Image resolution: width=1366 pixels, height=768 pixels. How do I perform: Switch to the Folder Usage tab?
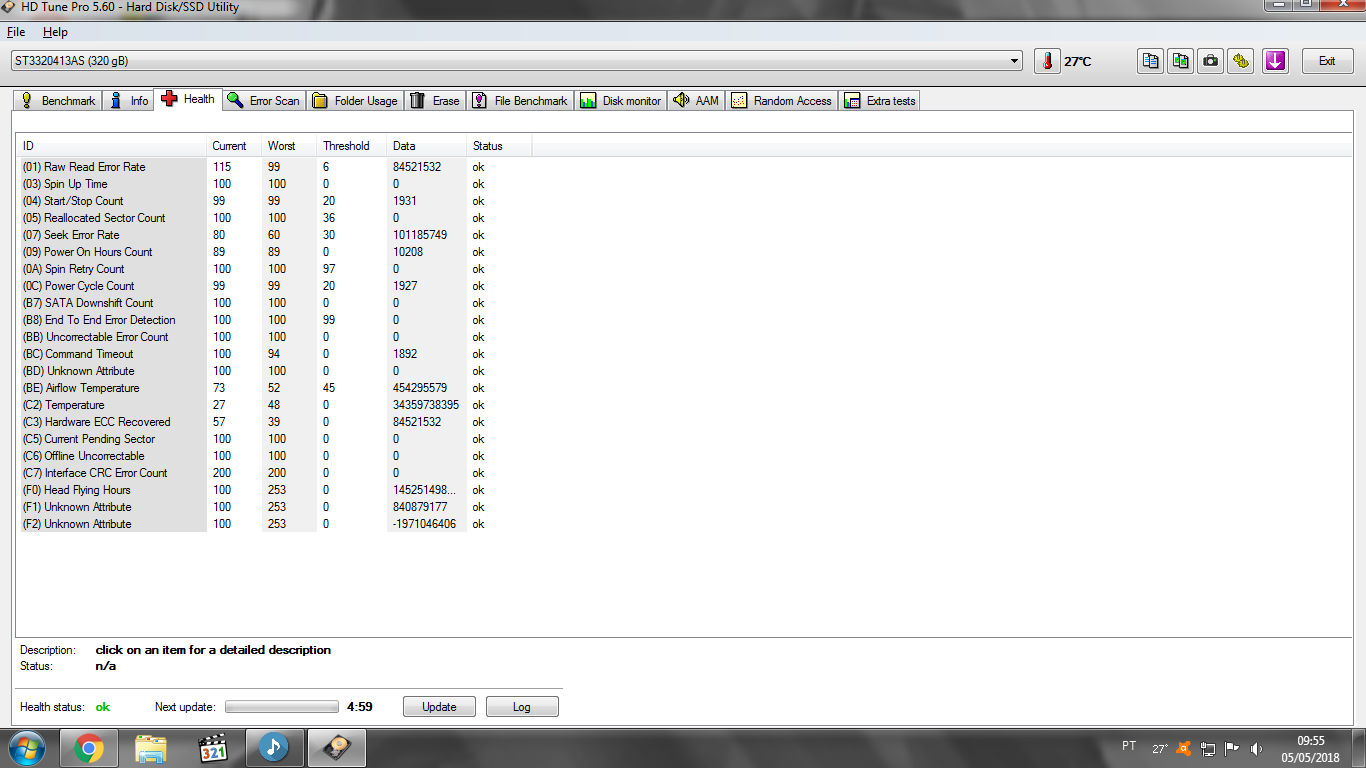coord(355,100)
